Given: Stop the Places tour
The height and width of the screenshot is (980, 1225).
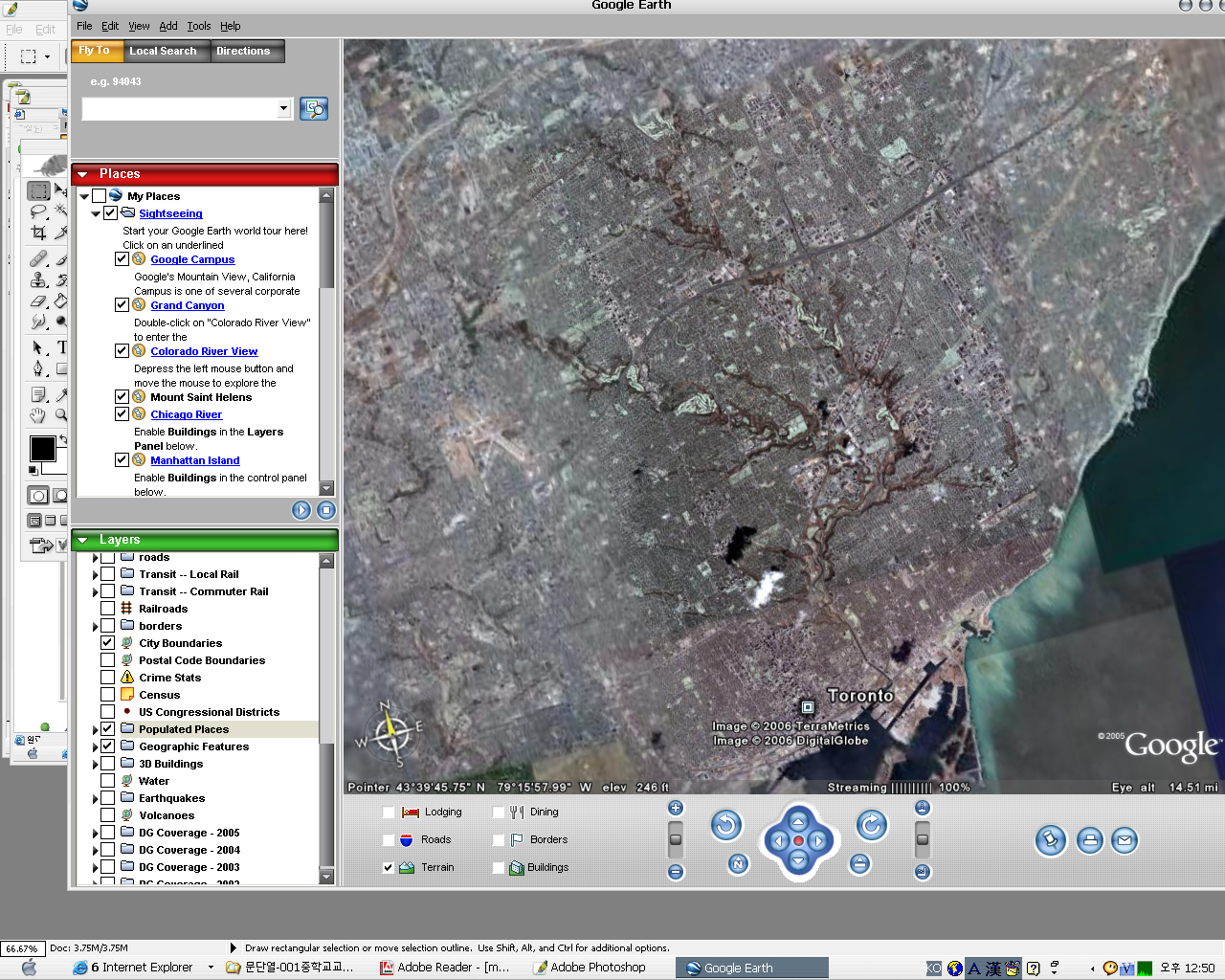Looking at the screenshot, I should (x=325, y=510).
